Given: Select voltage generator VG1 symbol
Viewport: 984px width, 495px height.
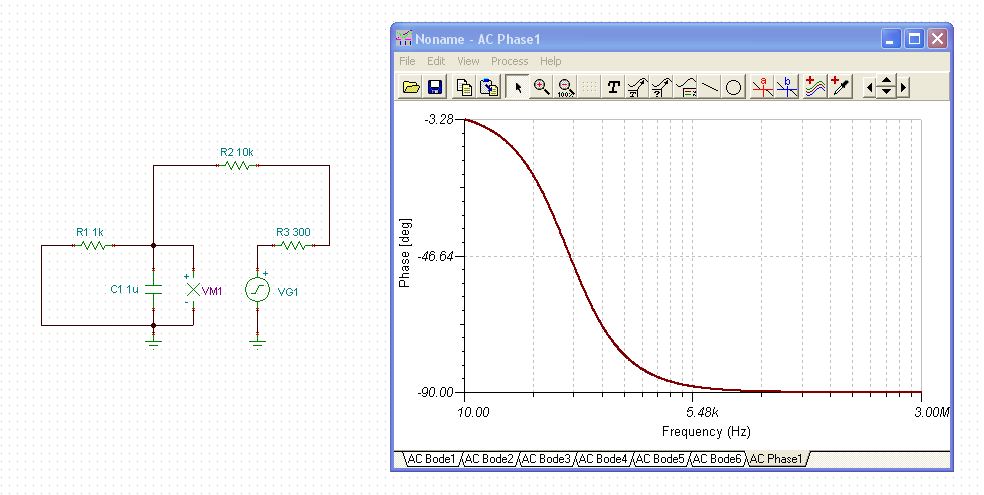Looking at the screenshot, I should click(257, 290).
